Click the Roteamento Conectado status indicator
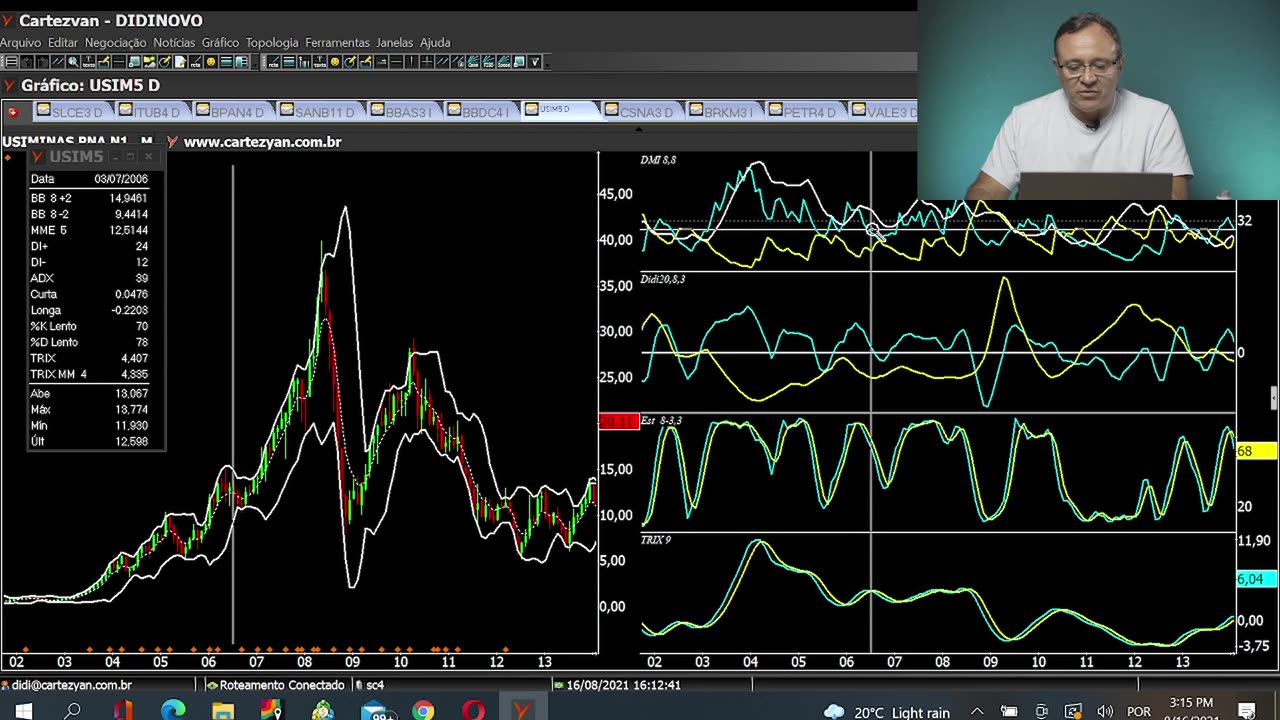 tap(275, 685)
